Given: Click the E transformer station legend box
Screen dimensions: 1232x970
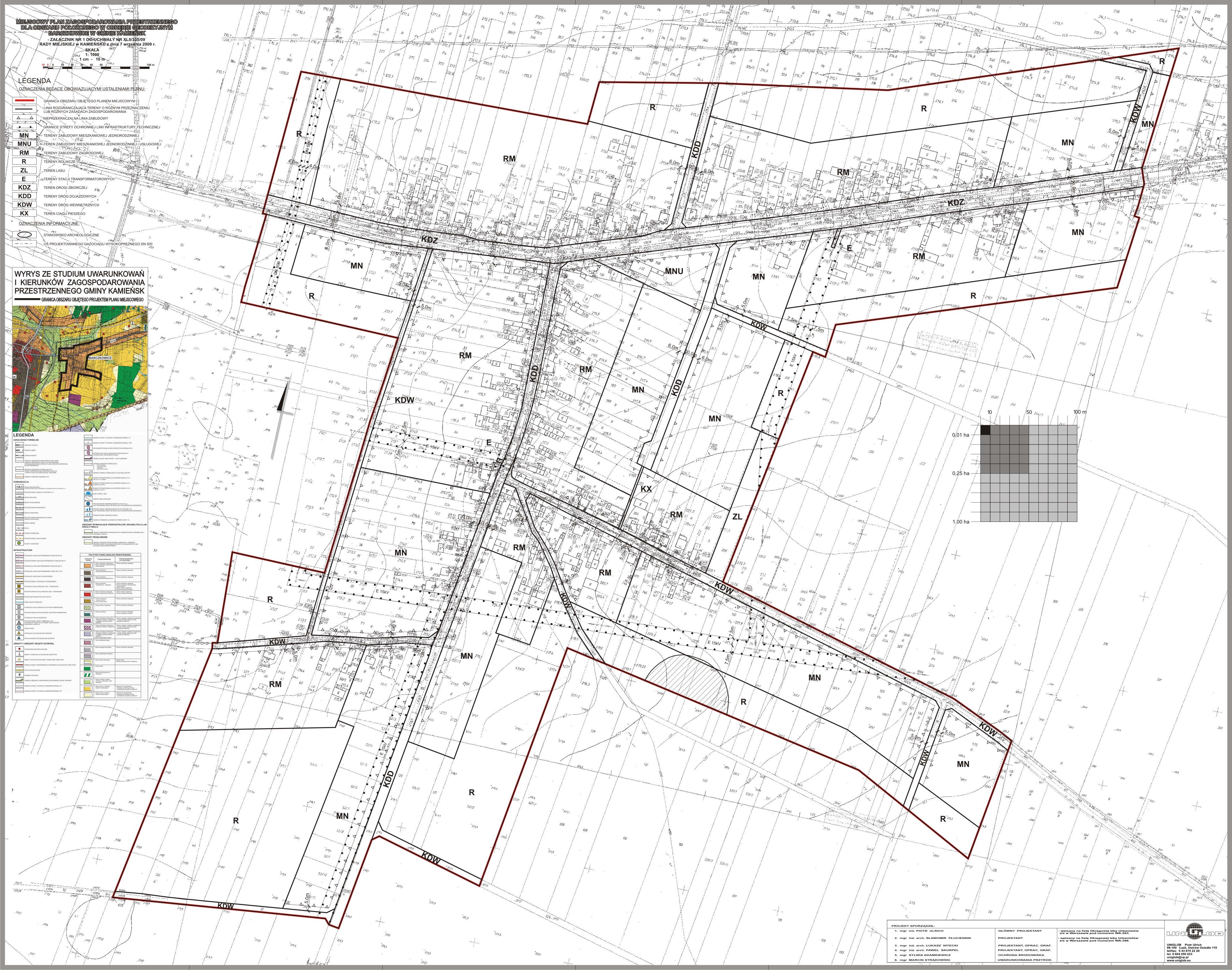Looking at the screenshot, I should point(25,179).
